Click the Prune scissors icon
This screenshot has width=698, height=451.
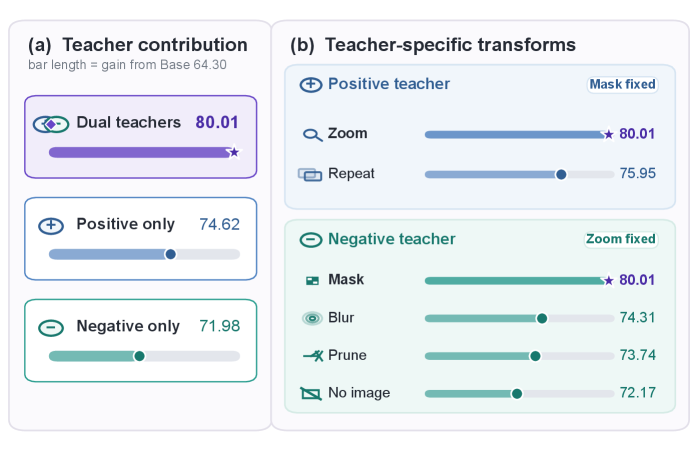click(313, 356)
